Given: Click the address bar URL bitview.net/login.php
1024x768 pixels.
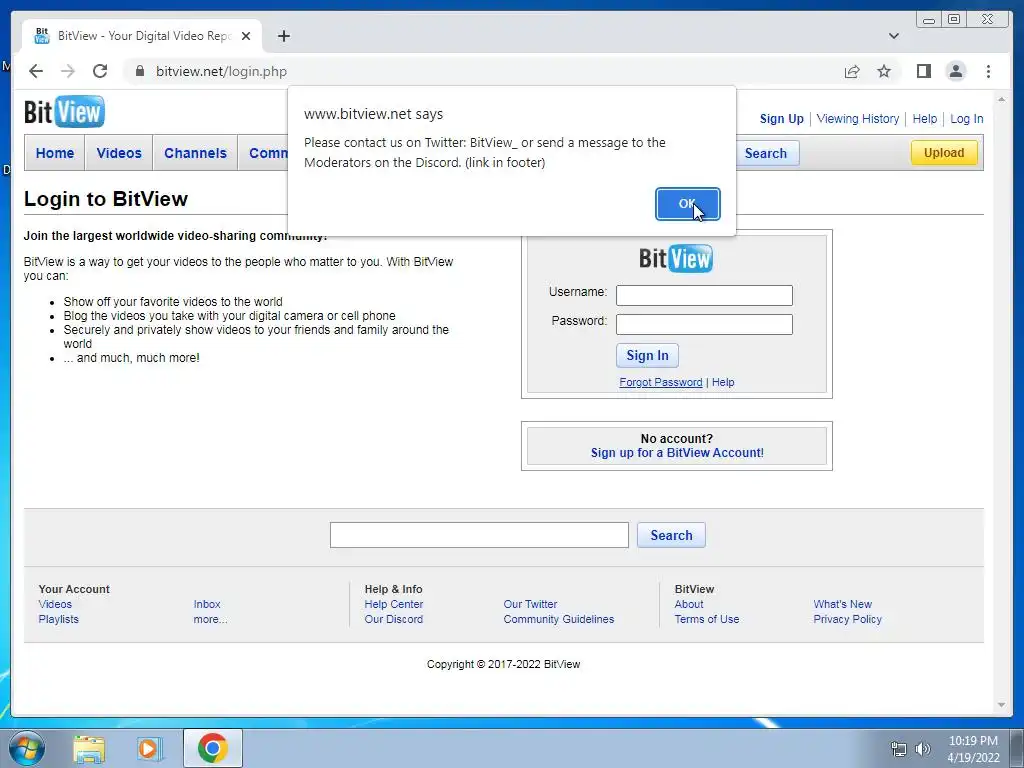Looking at the screenshot, I should (221, 71).
